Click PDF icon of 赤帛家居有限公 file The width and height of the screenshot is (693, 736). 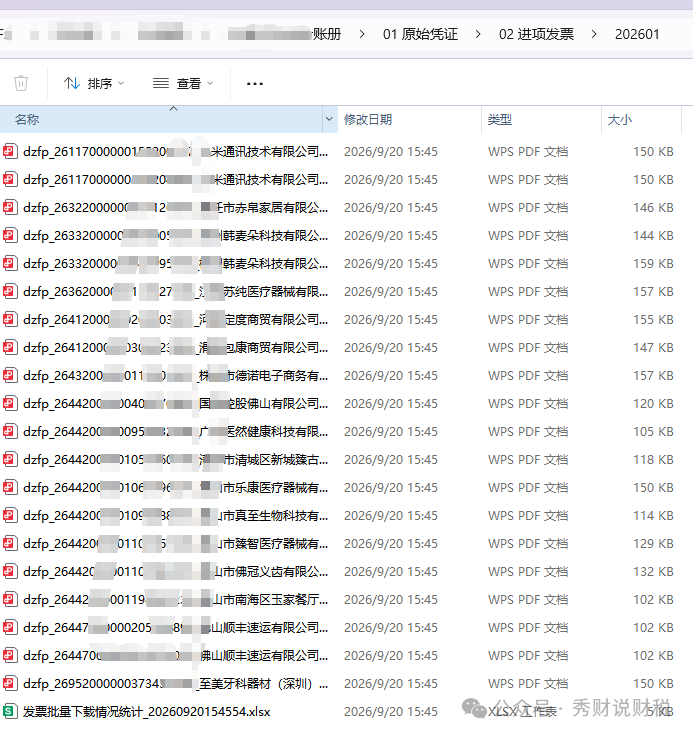(10, 207)
